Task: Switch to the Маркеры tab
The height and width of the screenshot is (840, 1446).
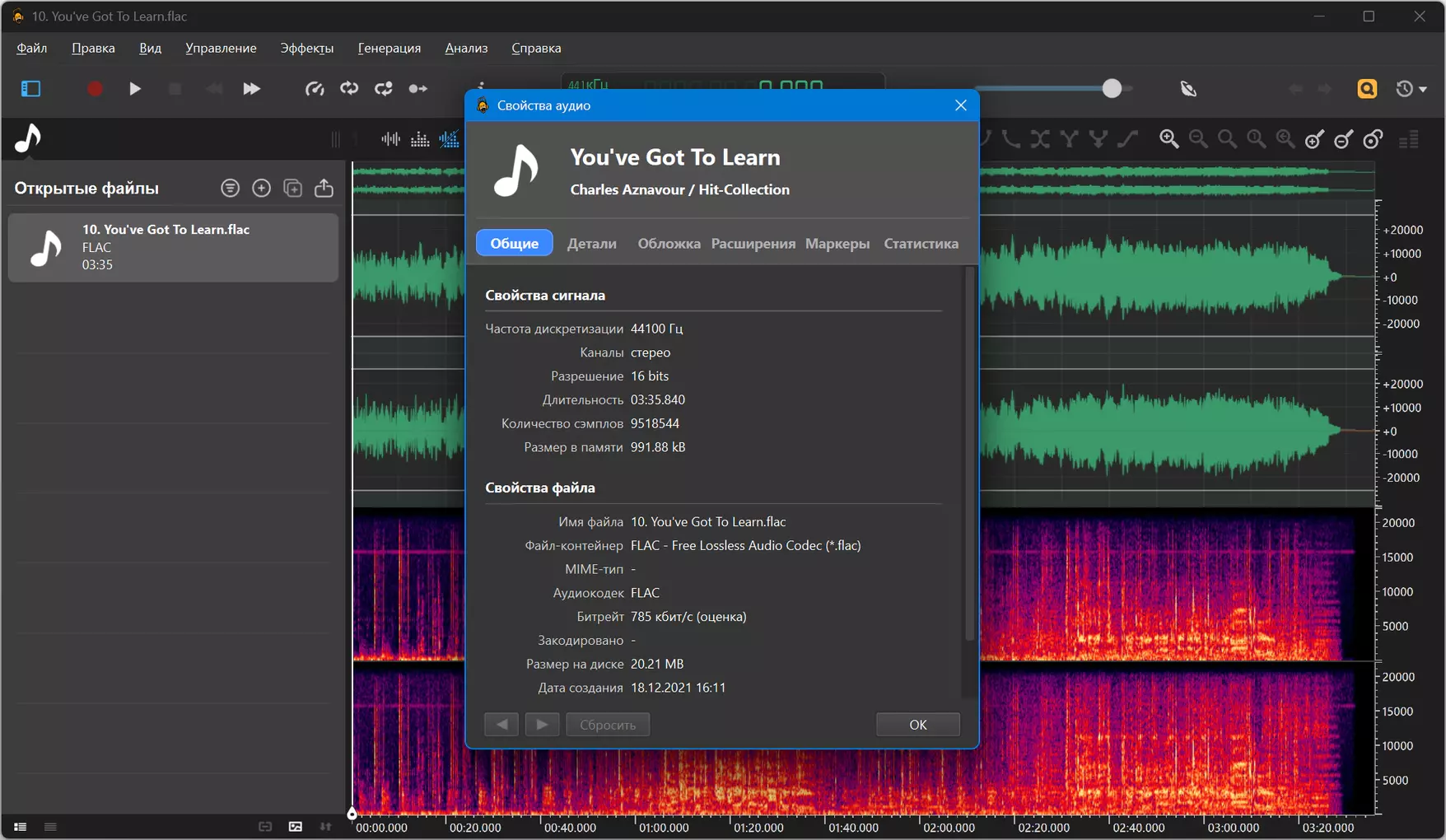Action: [837, 243]
